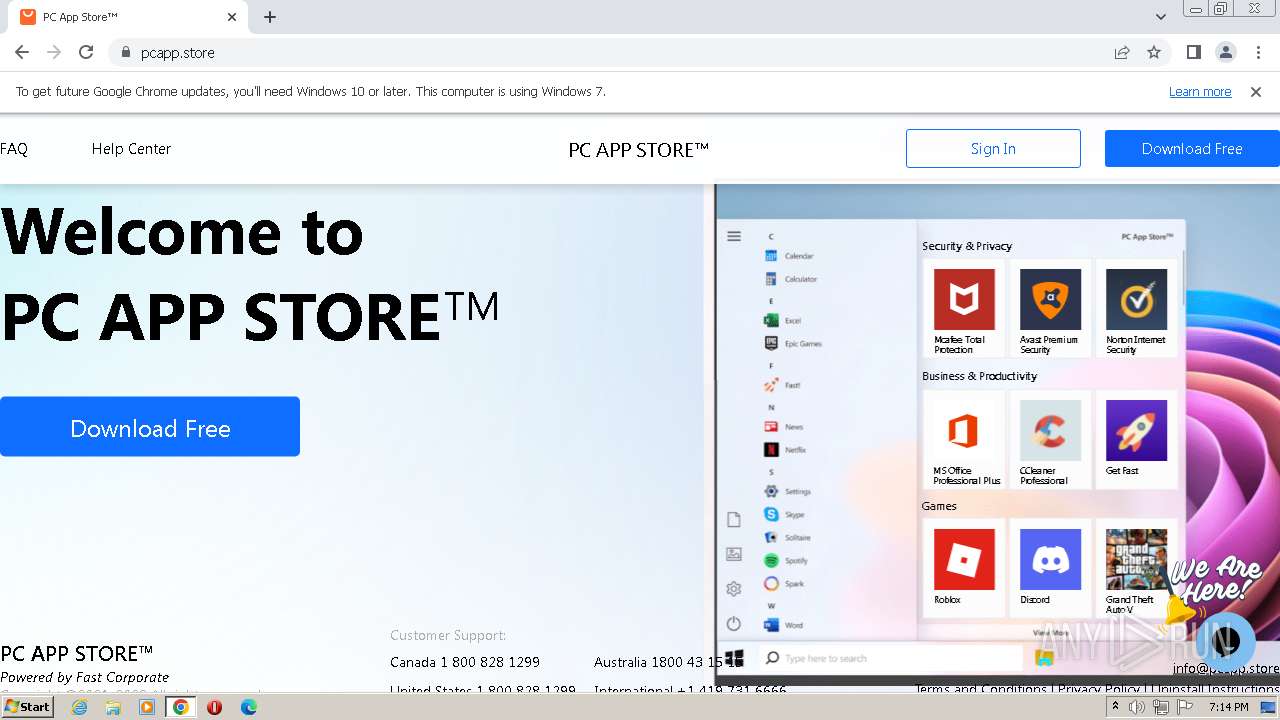Click the Powered by Fast Corporate text
The width and height of the screenshot is (1280, 720).
(x=85, y=677)
